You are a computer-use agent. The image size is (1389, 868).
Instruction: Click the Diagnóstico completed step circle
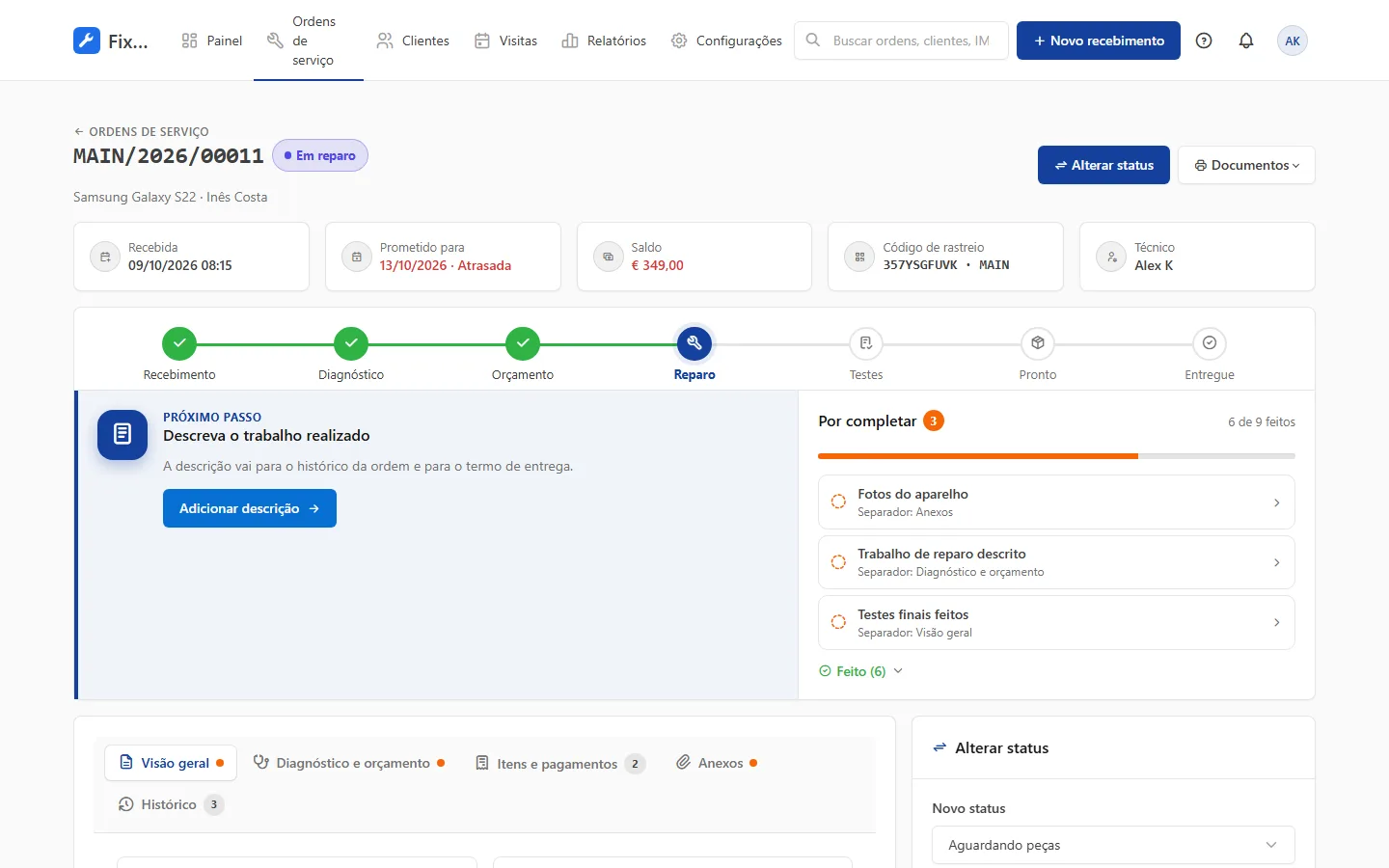click(351, 343)
